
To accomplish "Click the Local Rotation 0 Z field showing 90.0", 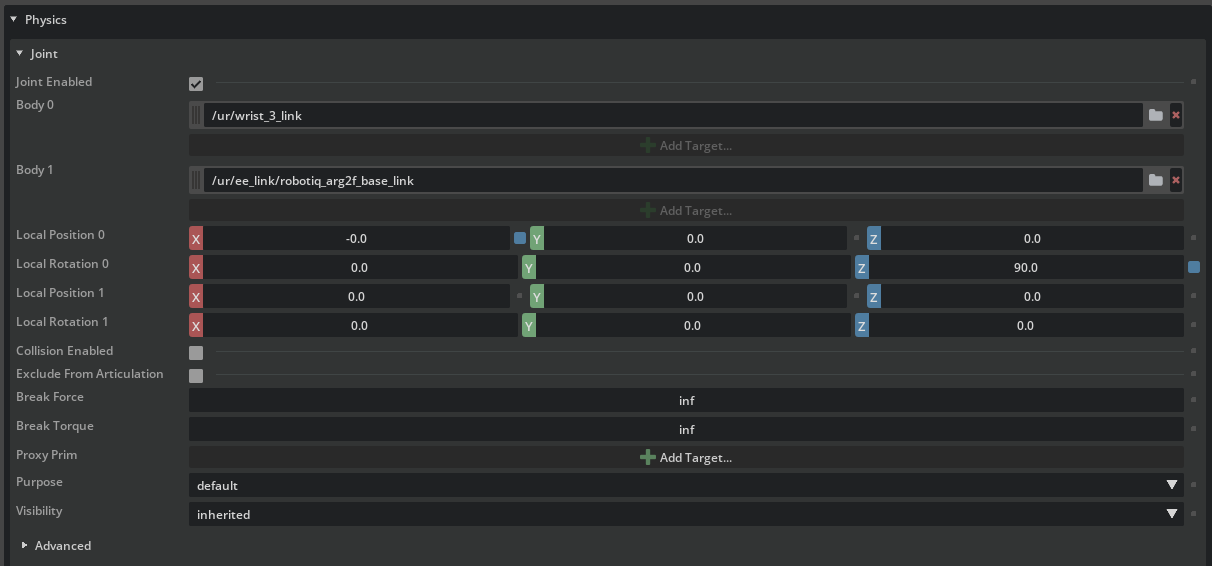I will click(x=1026, y=268).
